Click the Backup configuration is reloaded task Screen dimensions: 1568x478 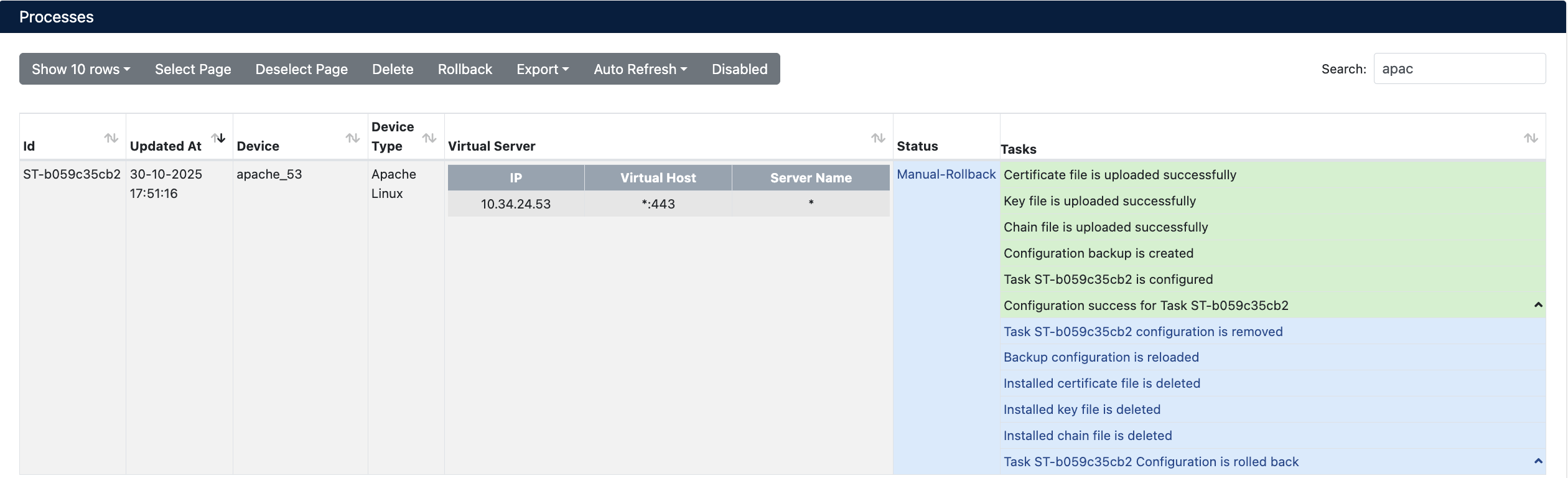pos(1101,357)
